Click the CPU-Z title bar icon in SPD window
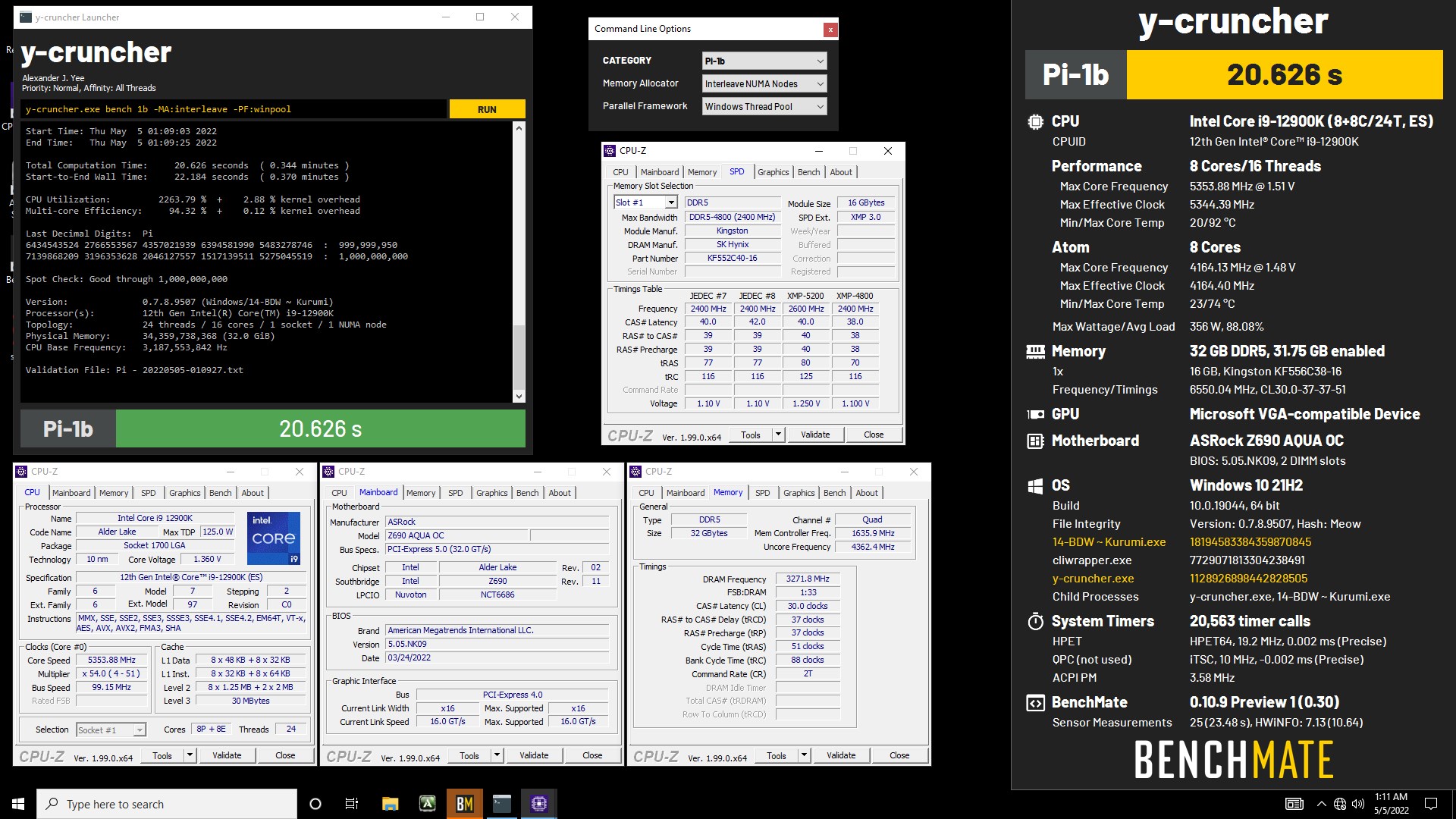Screen dimensions: 1456x819 coord(610,151)
